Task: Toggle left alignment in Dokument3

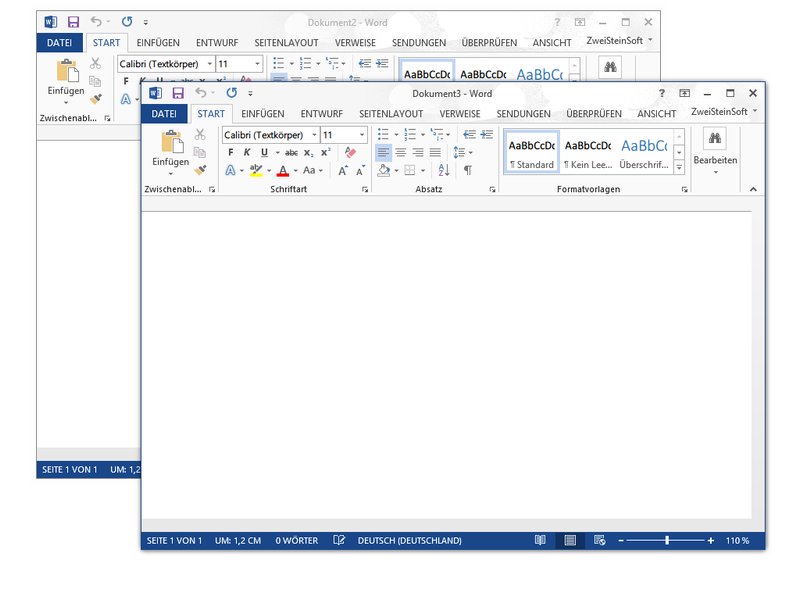Action: pyautogui.click(x=383, y=153)
